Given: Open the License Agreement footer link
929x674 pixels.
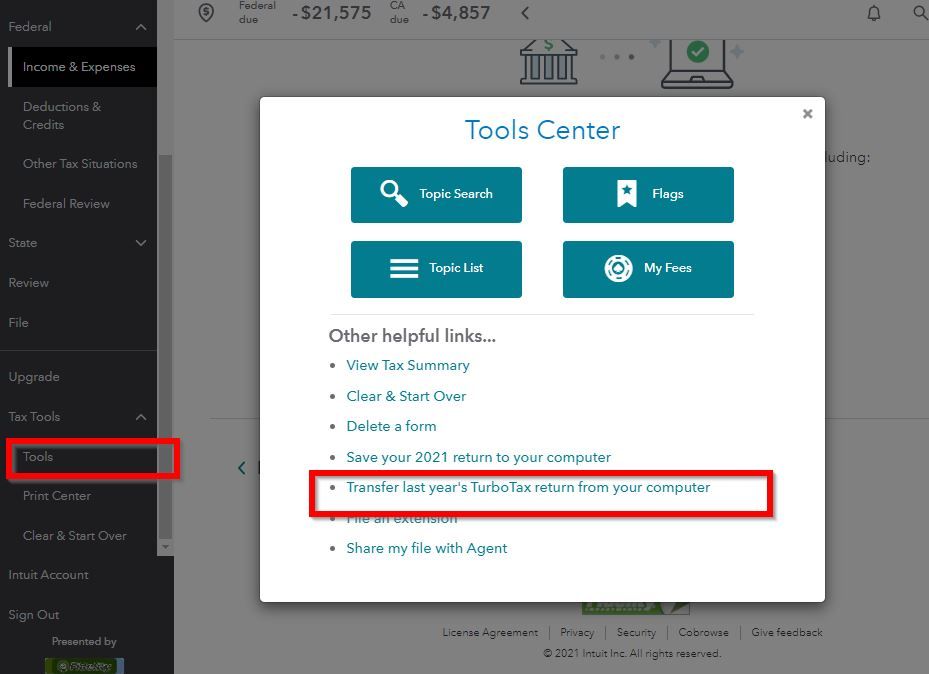Looking at the screenshot, I should (490, 633).
